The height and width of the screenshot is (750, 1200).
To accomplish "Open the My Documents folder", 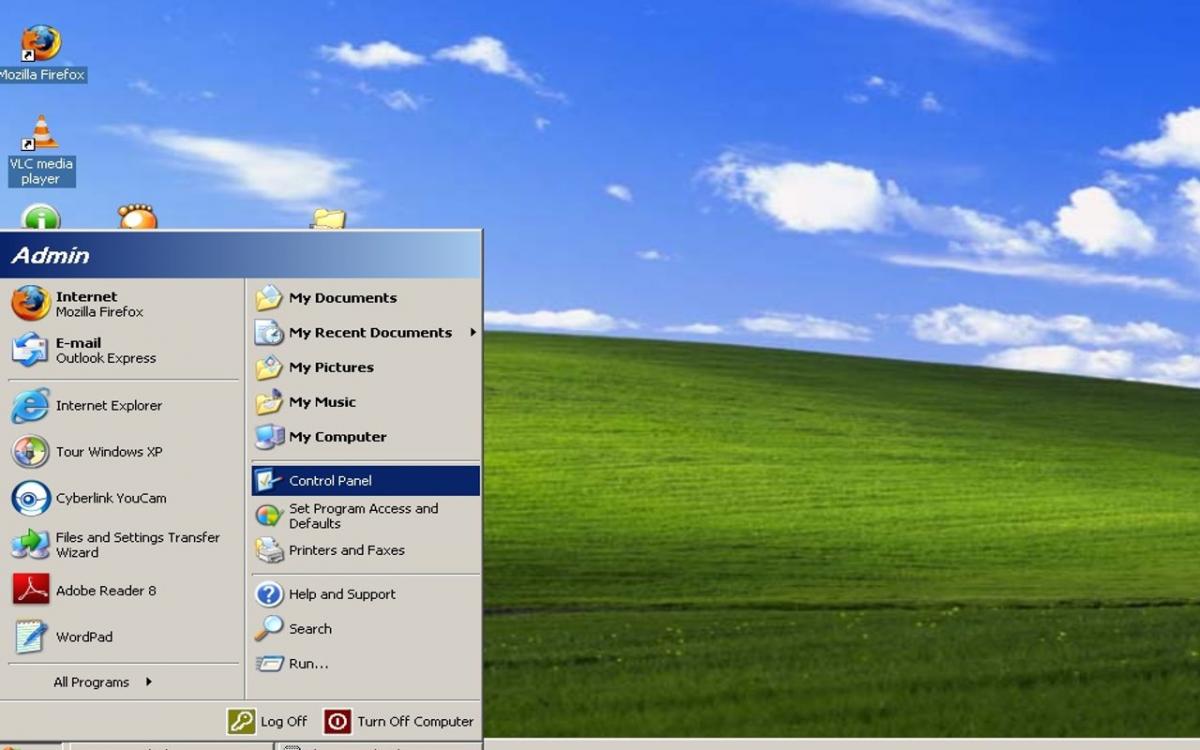I will pos(366,298).
